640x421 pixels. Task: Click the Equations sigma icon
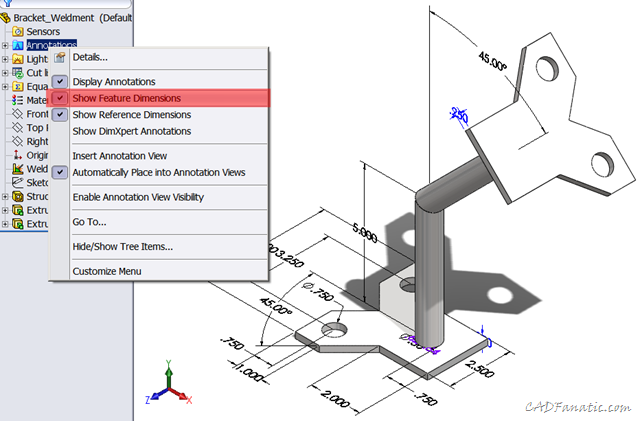tap(18, 87)
